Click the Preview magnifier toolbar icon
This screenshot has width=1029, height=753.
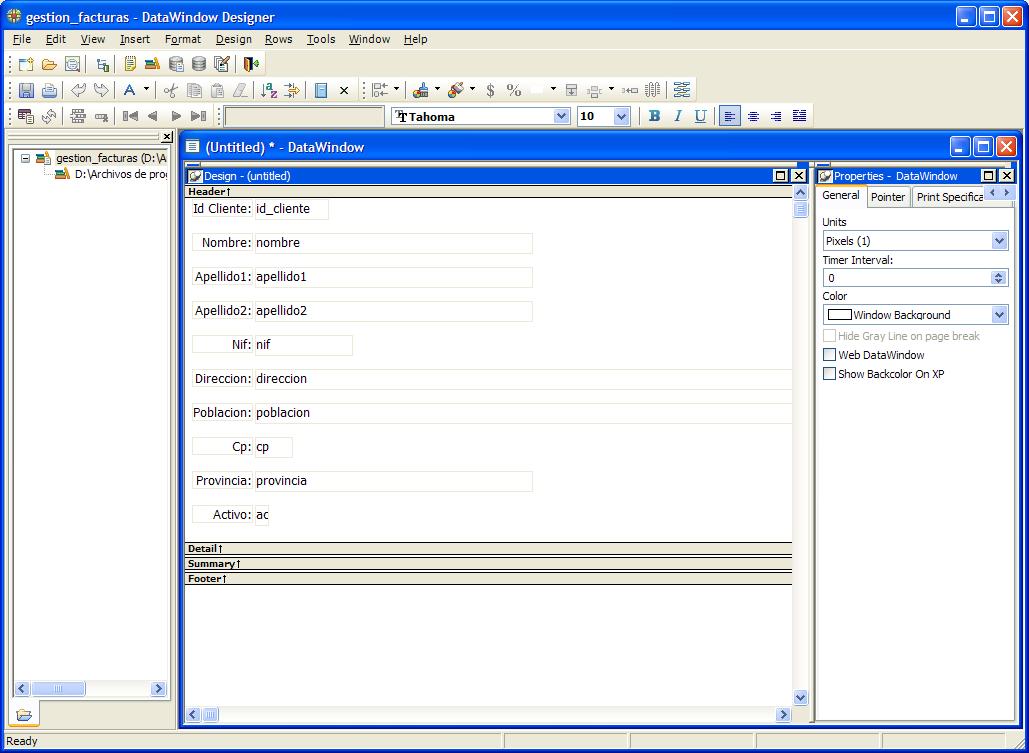[72, 64]
